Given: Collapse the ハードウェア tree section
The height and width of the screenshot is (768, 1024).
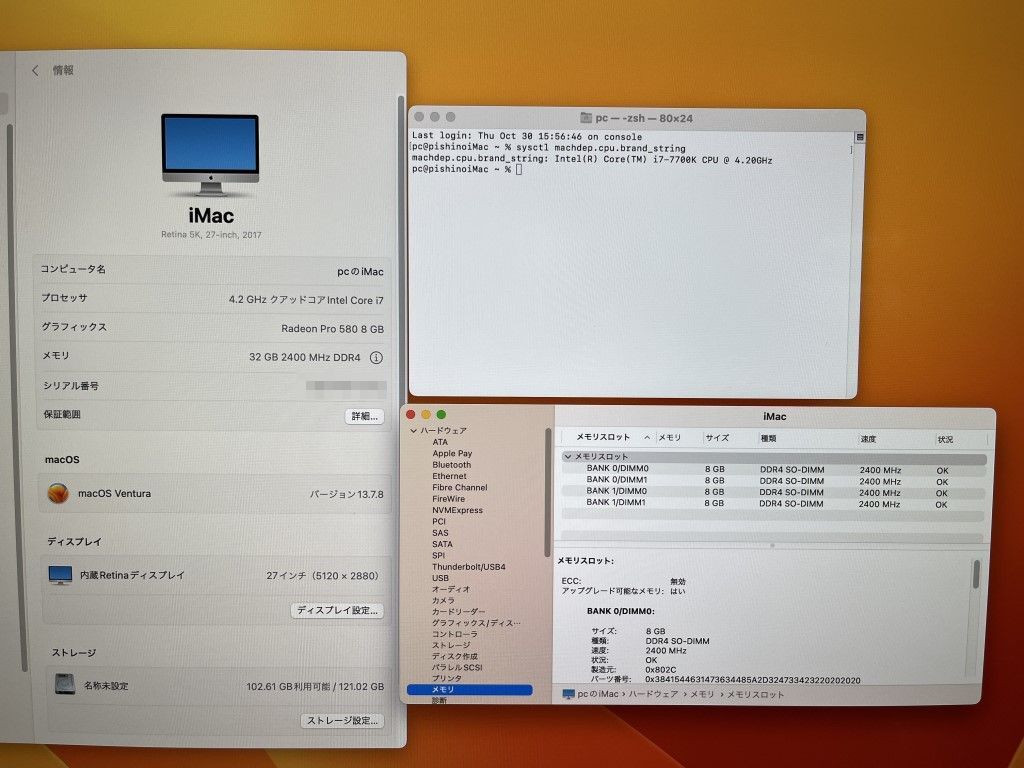Looking at the screenshot, I should click(413, 431).
